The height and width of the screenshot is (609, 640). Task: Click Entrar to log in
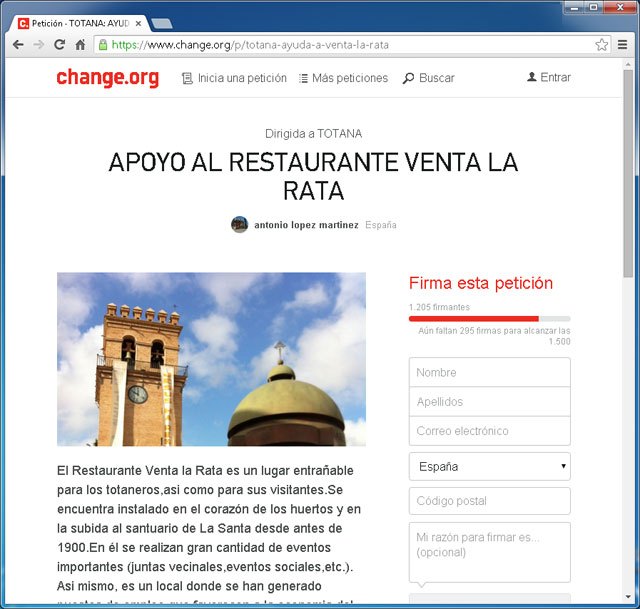click(x=549, y=78)
